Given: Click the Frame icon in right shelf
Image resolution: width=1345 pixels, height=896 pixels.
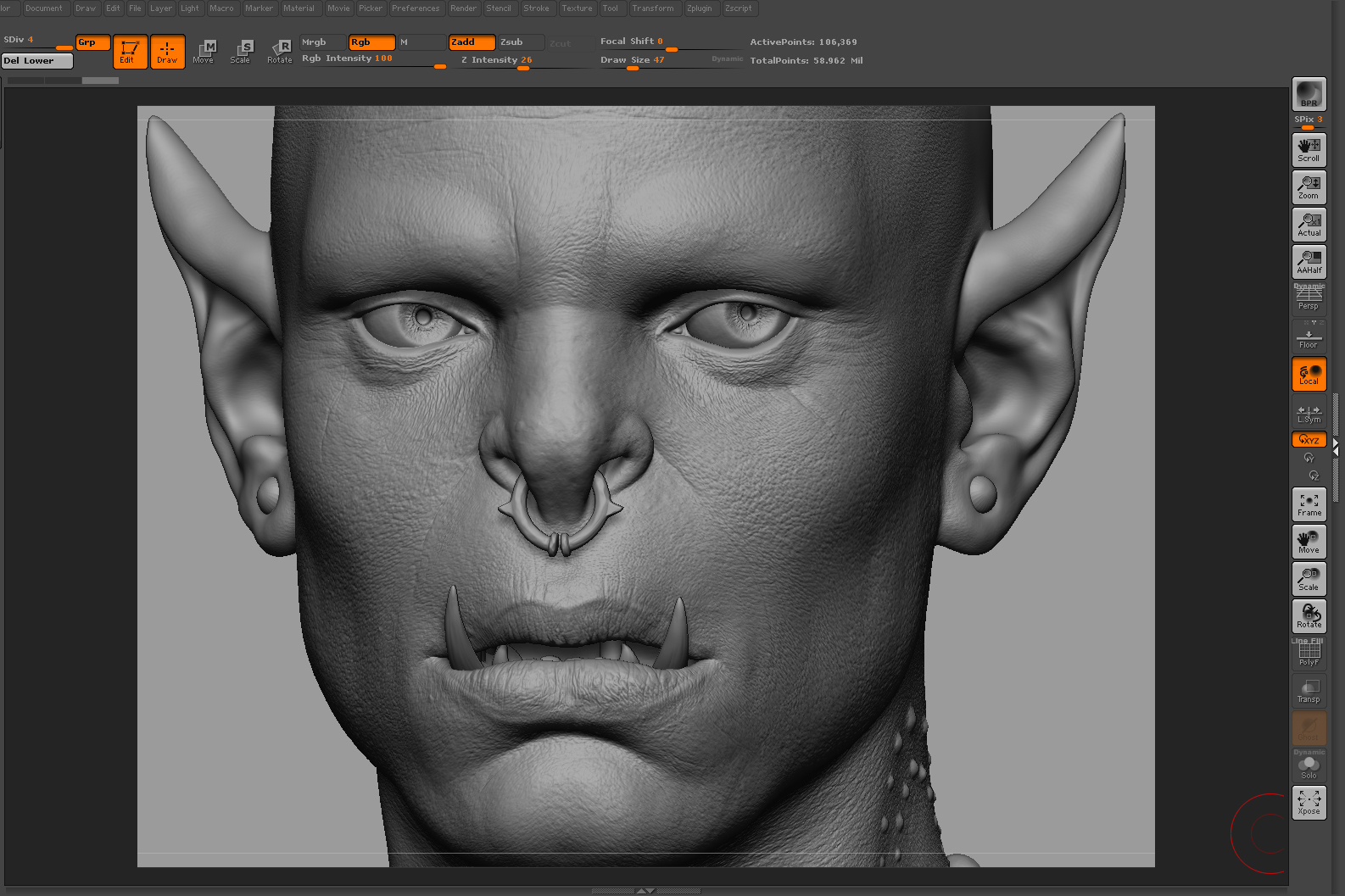Looking at the screenshot, I should 1309,504.
